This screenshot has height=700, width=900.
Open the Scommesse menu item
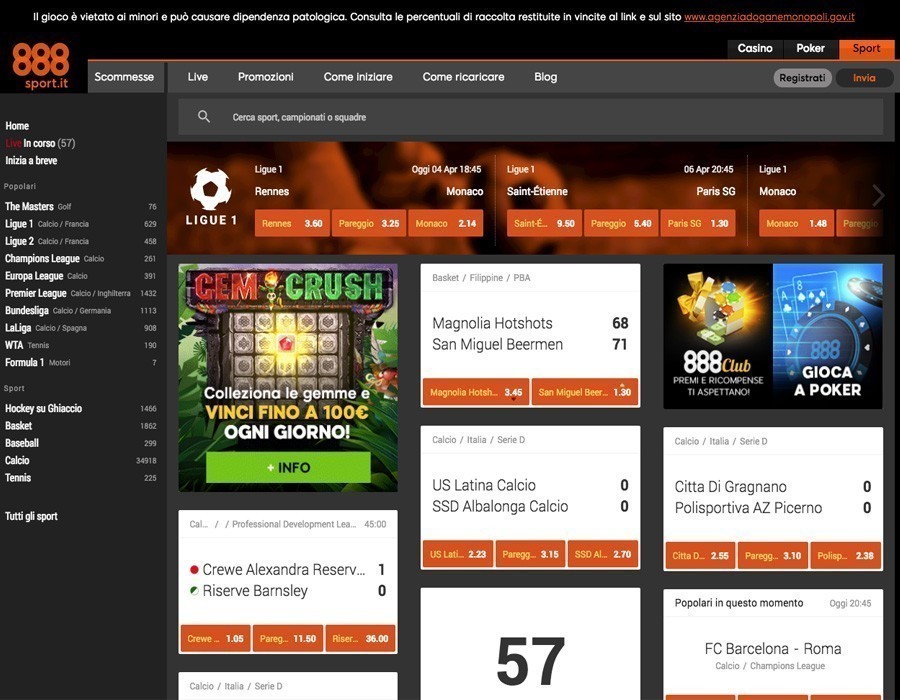[x=124, y=77]
